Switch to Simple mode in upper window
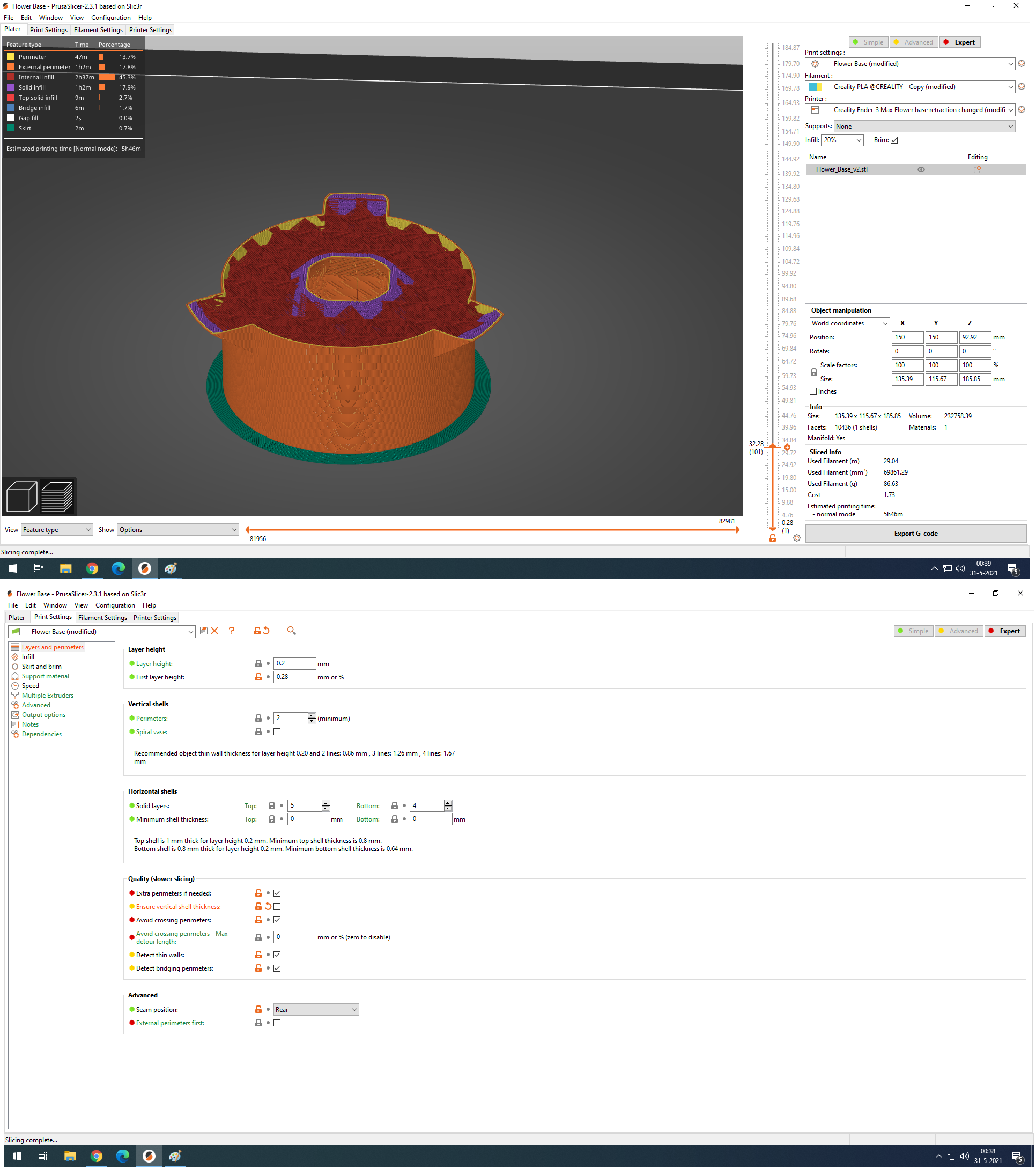Image resolution: width=1036 pixels, height=1169 pixels. tap(868, 42)
